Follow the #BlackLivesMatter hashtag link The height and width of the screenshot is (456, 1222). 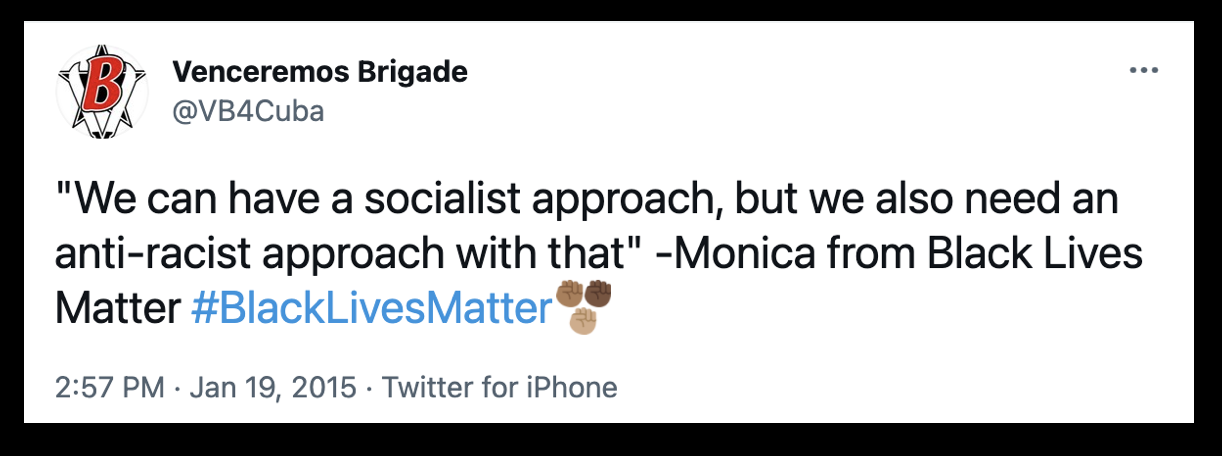click(x=370, y=309)
